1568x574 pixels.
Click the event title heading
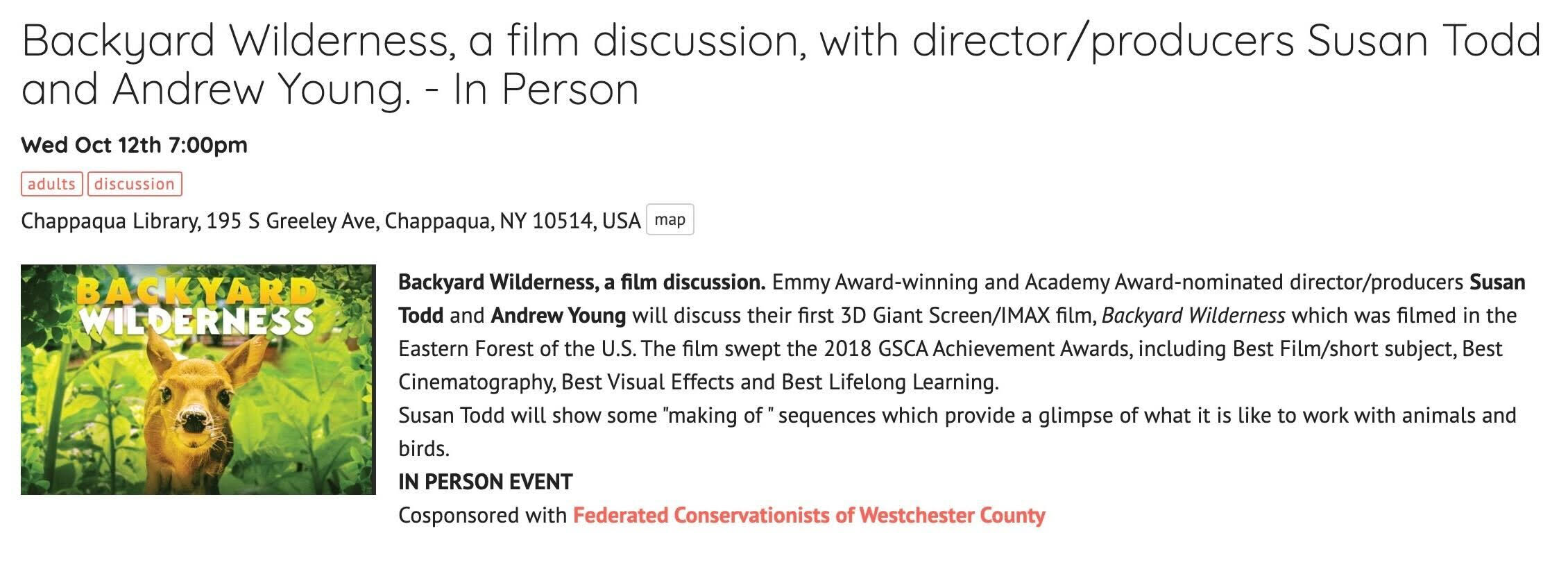[x=781, y=65]
